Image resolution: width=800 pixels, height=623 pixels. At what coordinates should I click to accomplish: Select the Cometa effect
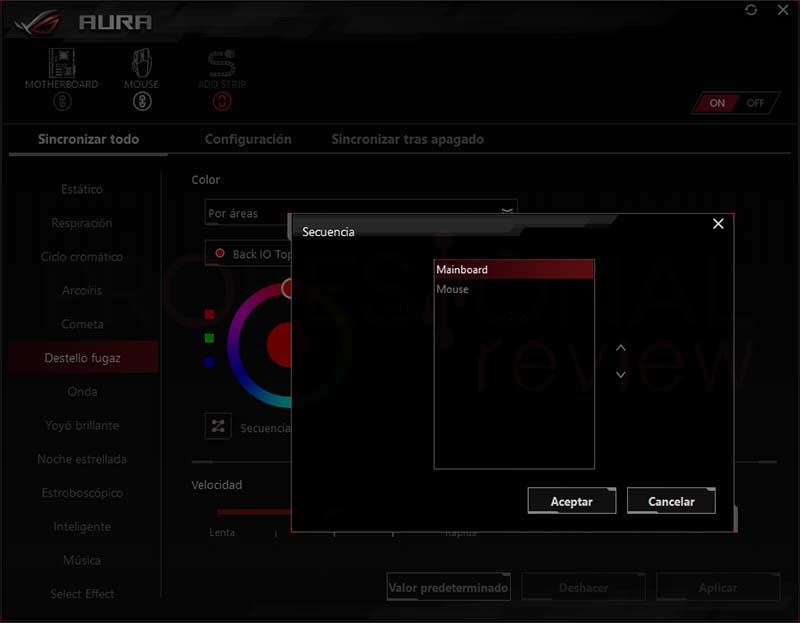pos(82,324)
